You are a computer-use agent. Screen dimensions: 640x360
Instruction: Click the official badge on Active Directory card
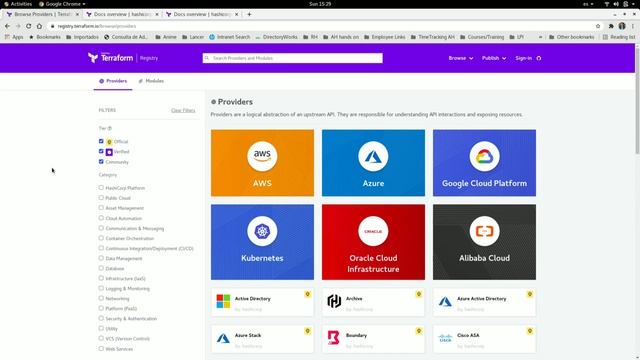[x=308, y=294]
